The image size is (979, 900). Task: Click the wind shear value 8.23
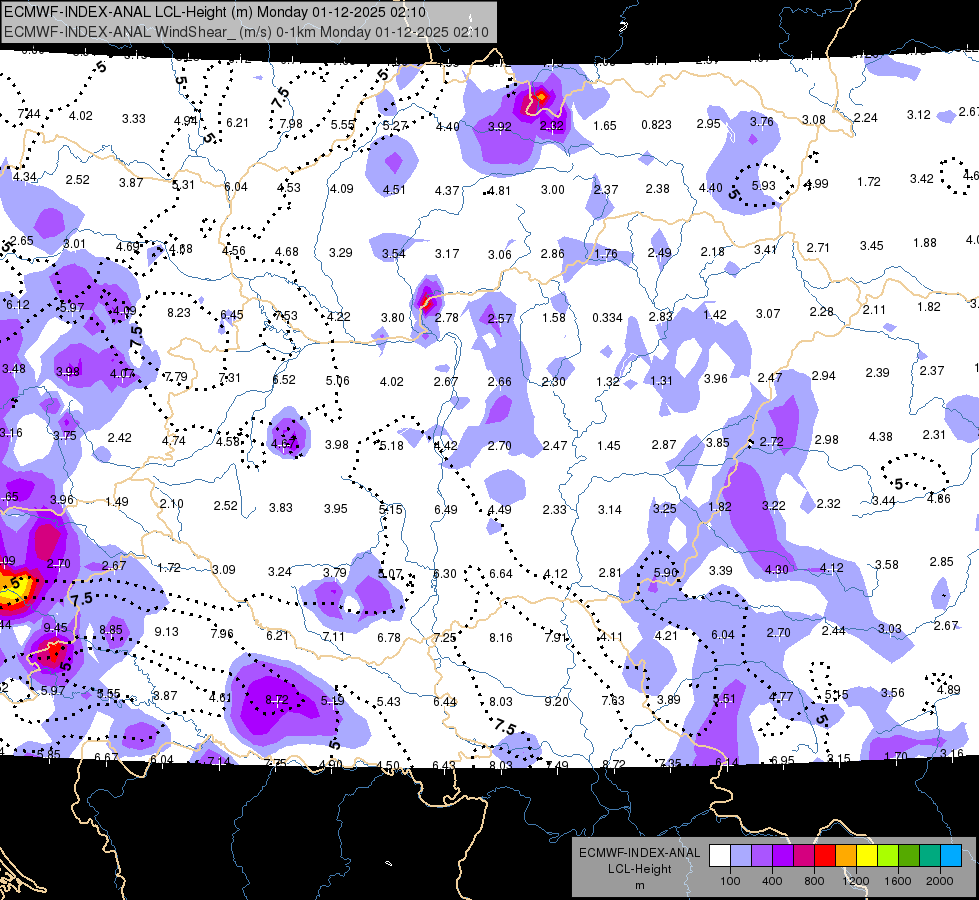click(x=179, y=312)
